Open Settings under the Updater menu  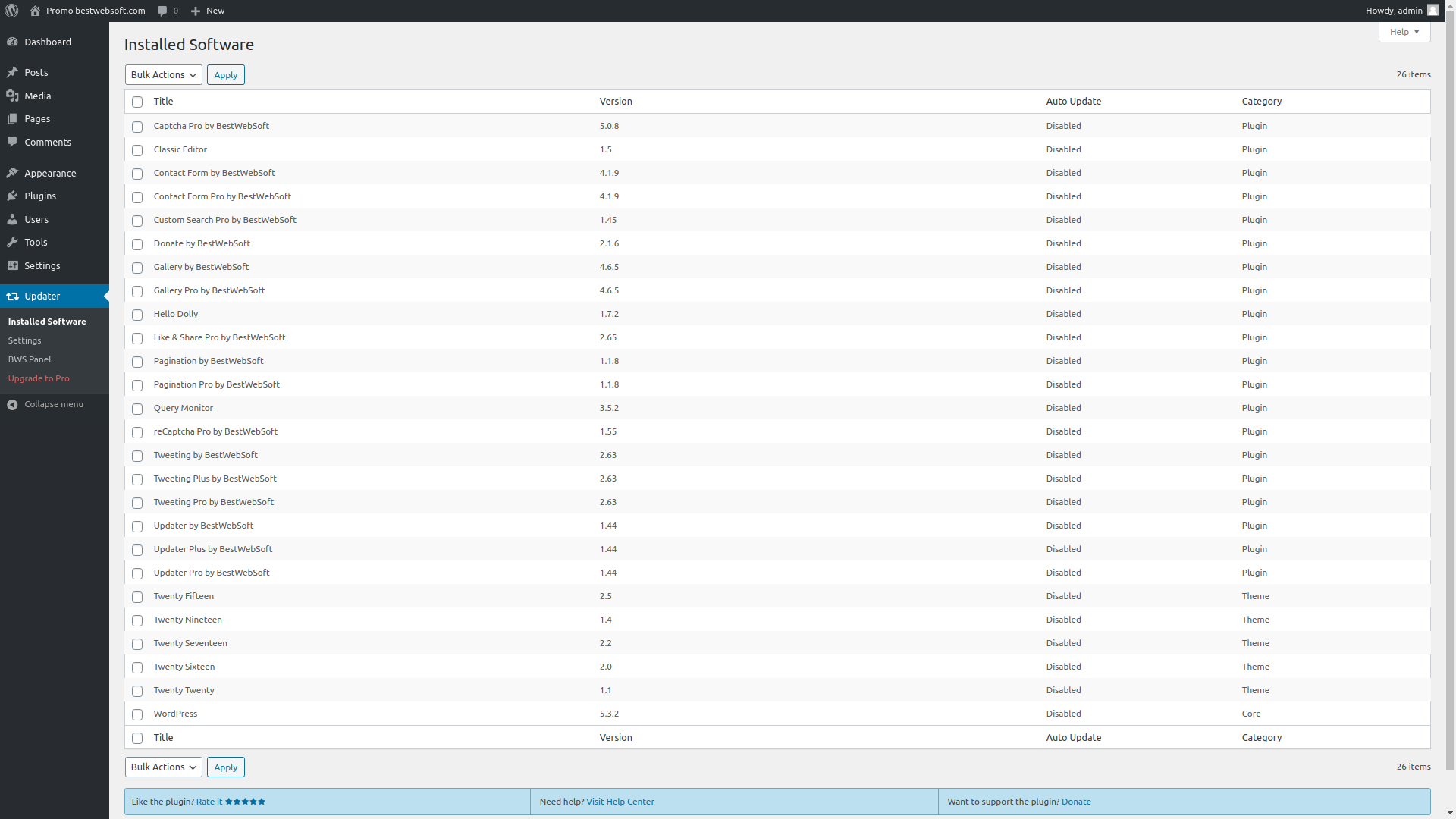[24, 340]
